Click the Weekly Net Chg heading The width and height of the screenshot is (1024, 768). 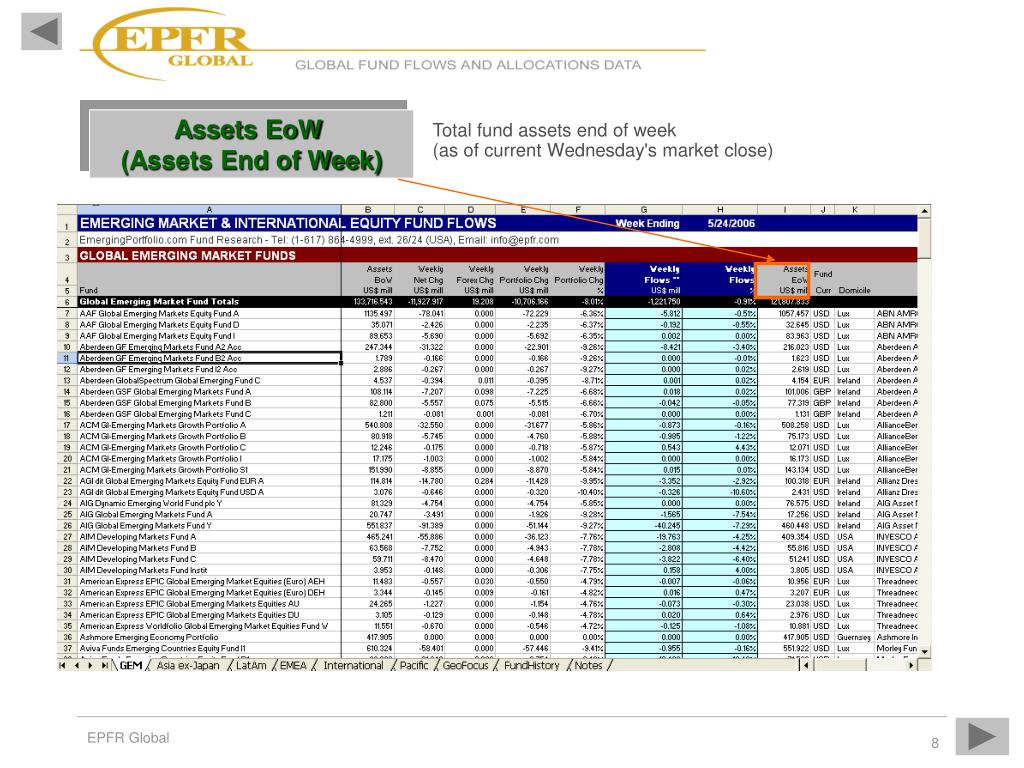click(x=428, y=280)
